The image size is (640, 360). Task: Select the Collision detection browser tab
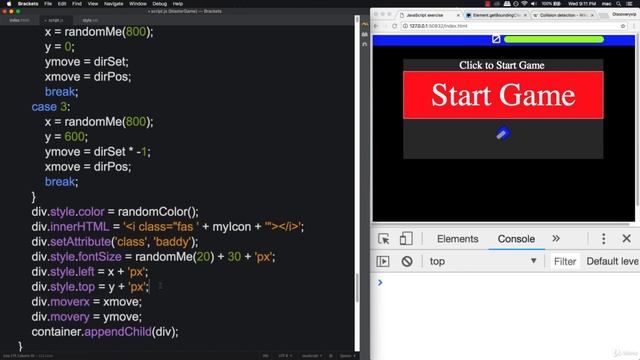563,15
